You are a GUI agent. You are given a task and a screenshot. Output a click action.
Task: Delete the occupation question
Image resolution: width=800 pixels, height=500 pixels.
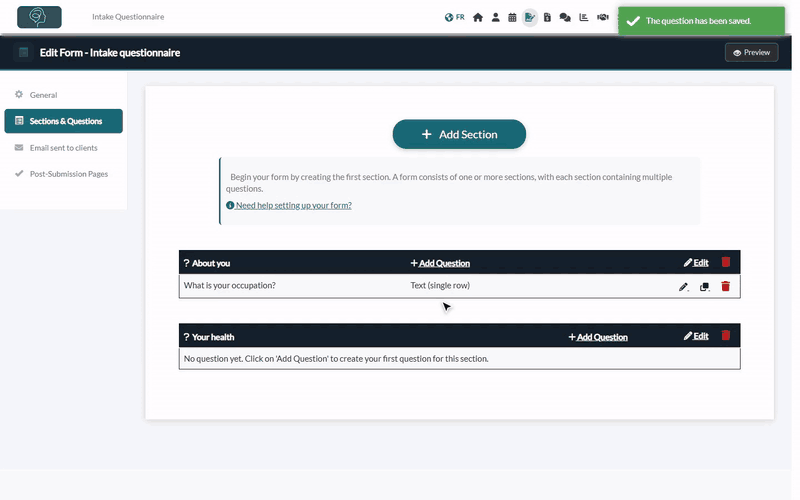726,286
